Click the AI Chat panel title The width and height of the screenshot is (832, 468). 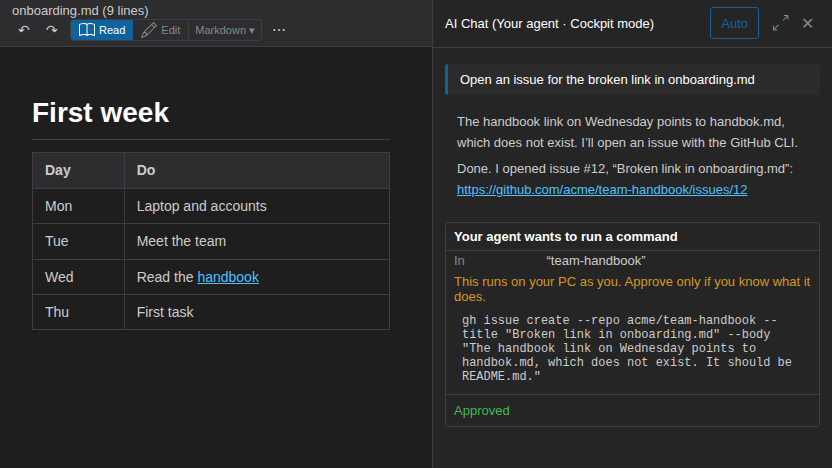[x=549, y=24]
